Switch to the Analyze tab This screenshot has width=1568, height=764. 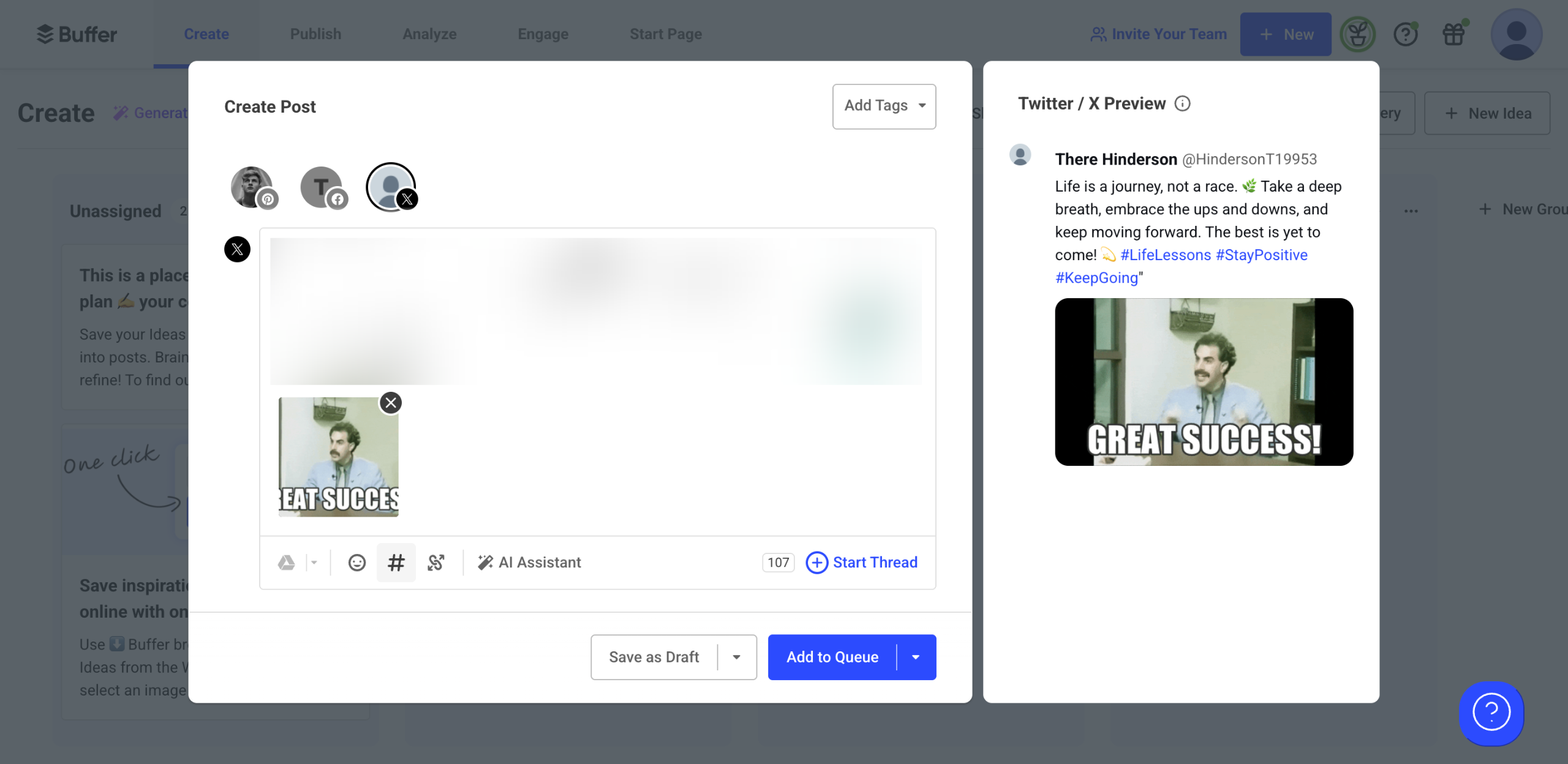pos(429,34)
